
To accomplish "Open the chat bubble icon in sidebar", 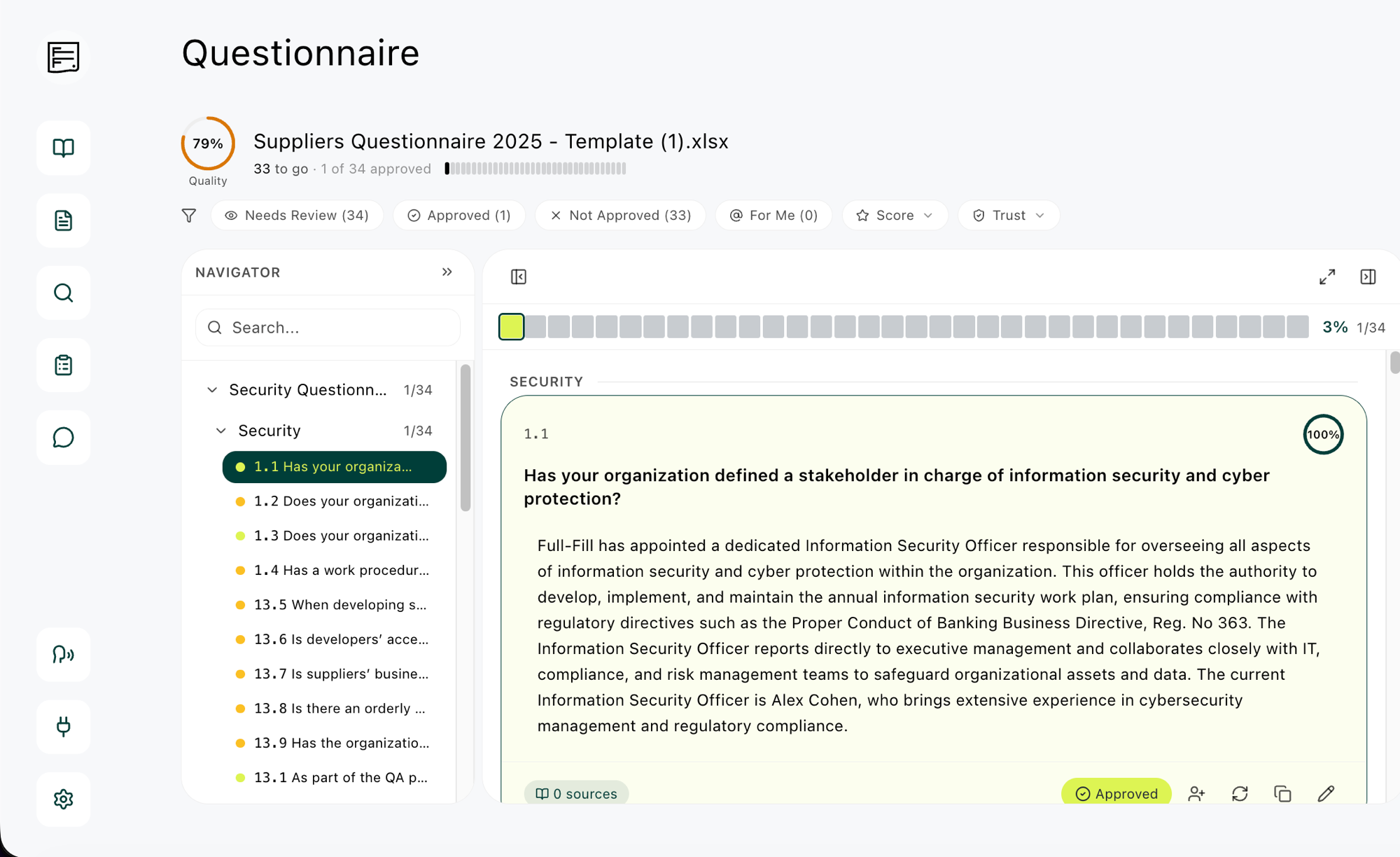I will pos(63,438).
